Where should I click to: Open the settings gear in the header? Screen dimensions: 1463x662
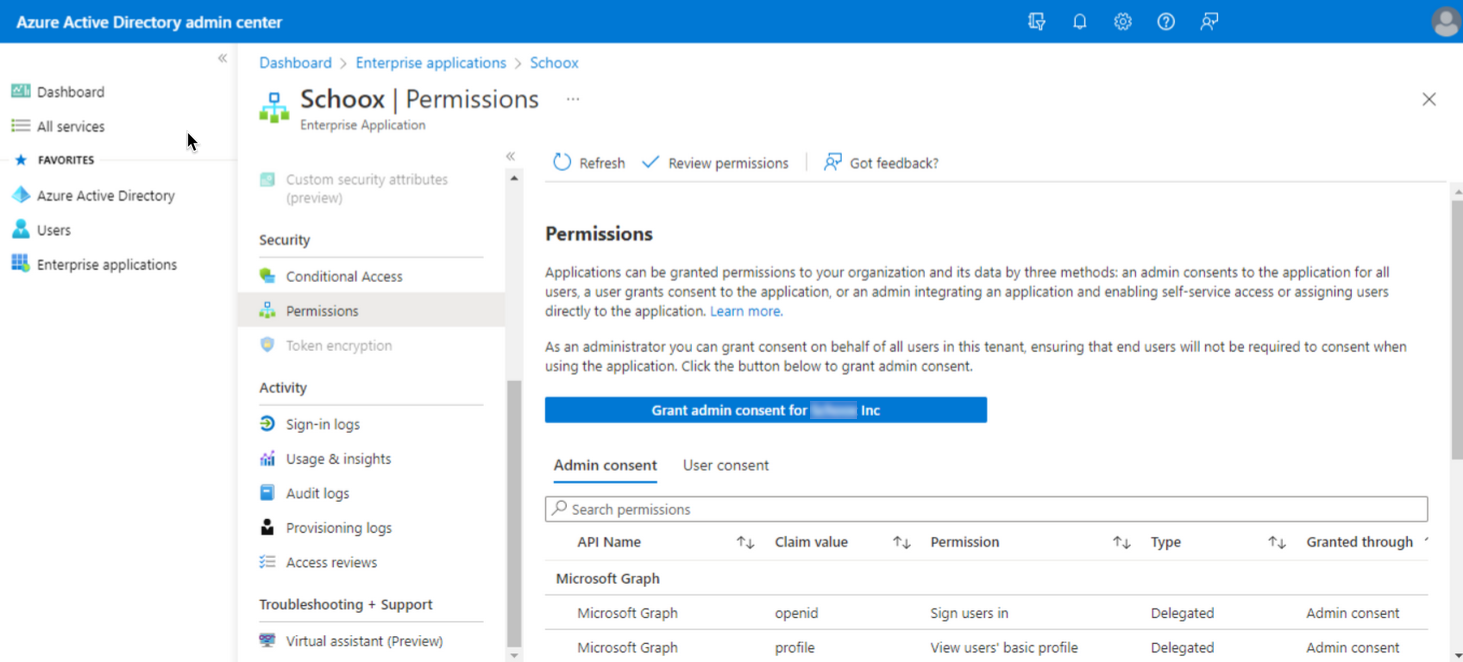pos(1123,21)
